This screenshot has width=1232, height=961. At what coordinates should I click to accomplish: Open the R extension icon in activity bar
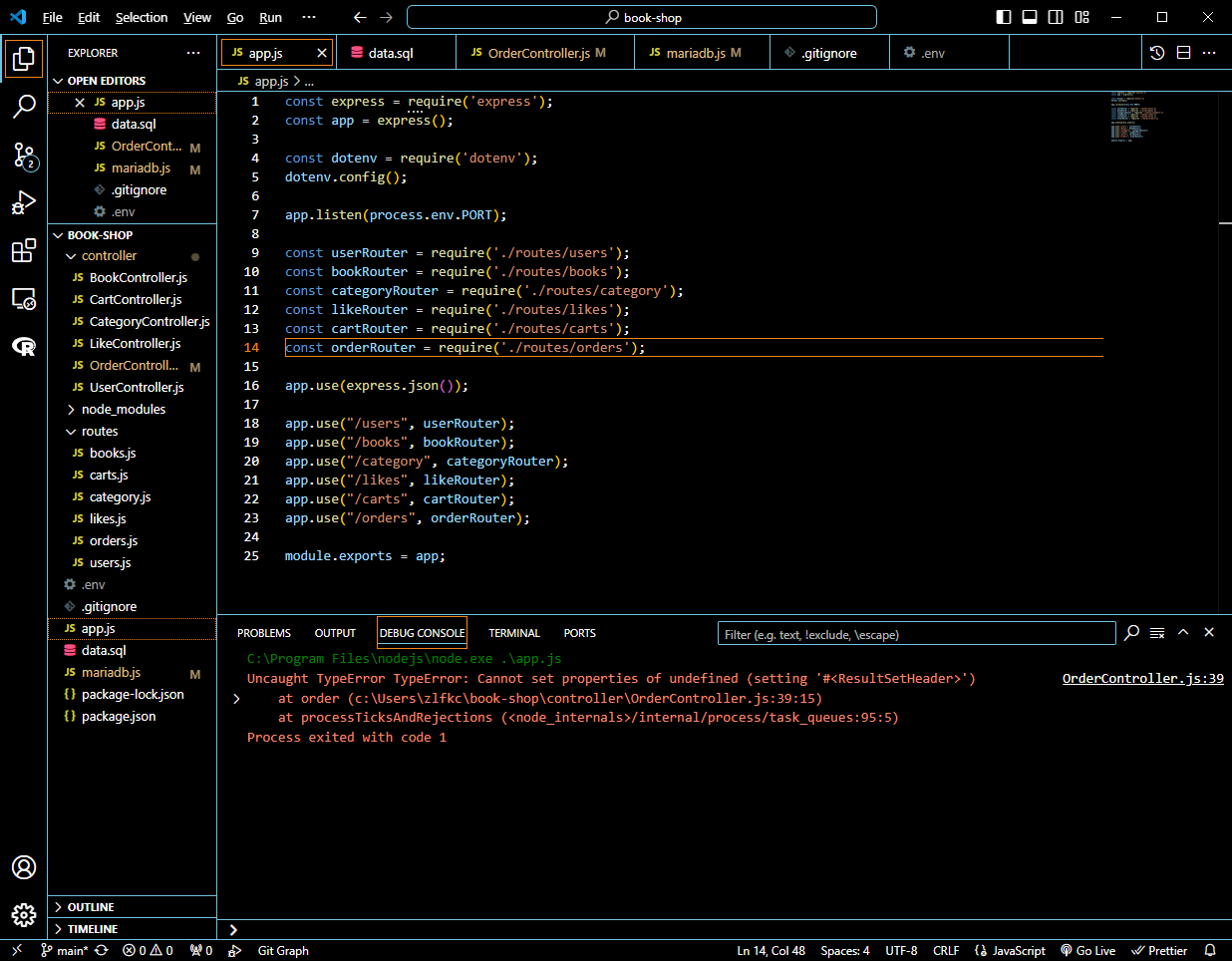[x=24, y=346]
